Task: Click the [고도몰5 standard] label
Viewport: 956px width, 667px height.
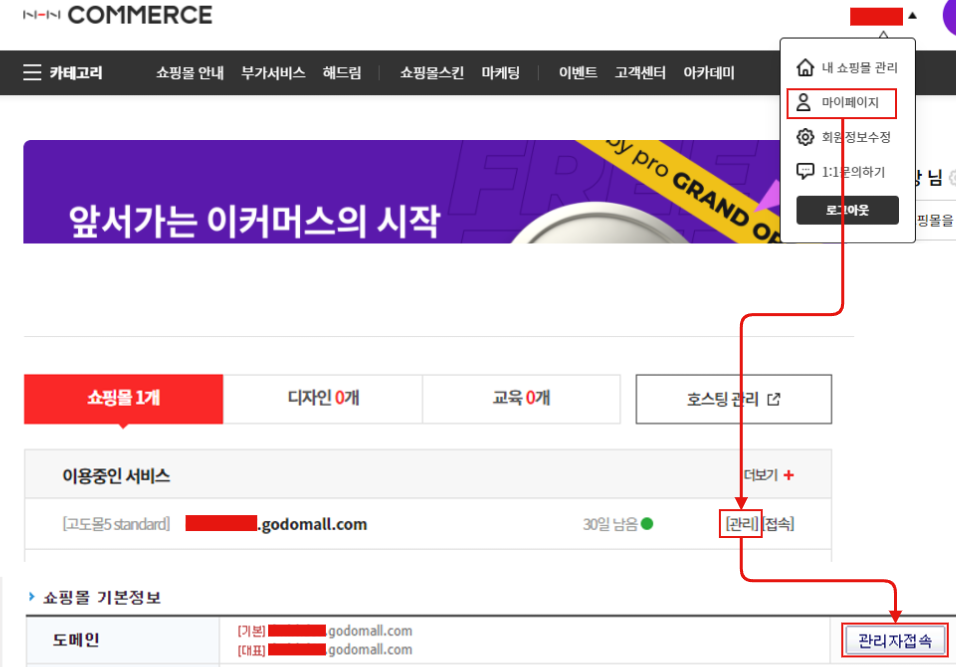Action: pos(116,524)
